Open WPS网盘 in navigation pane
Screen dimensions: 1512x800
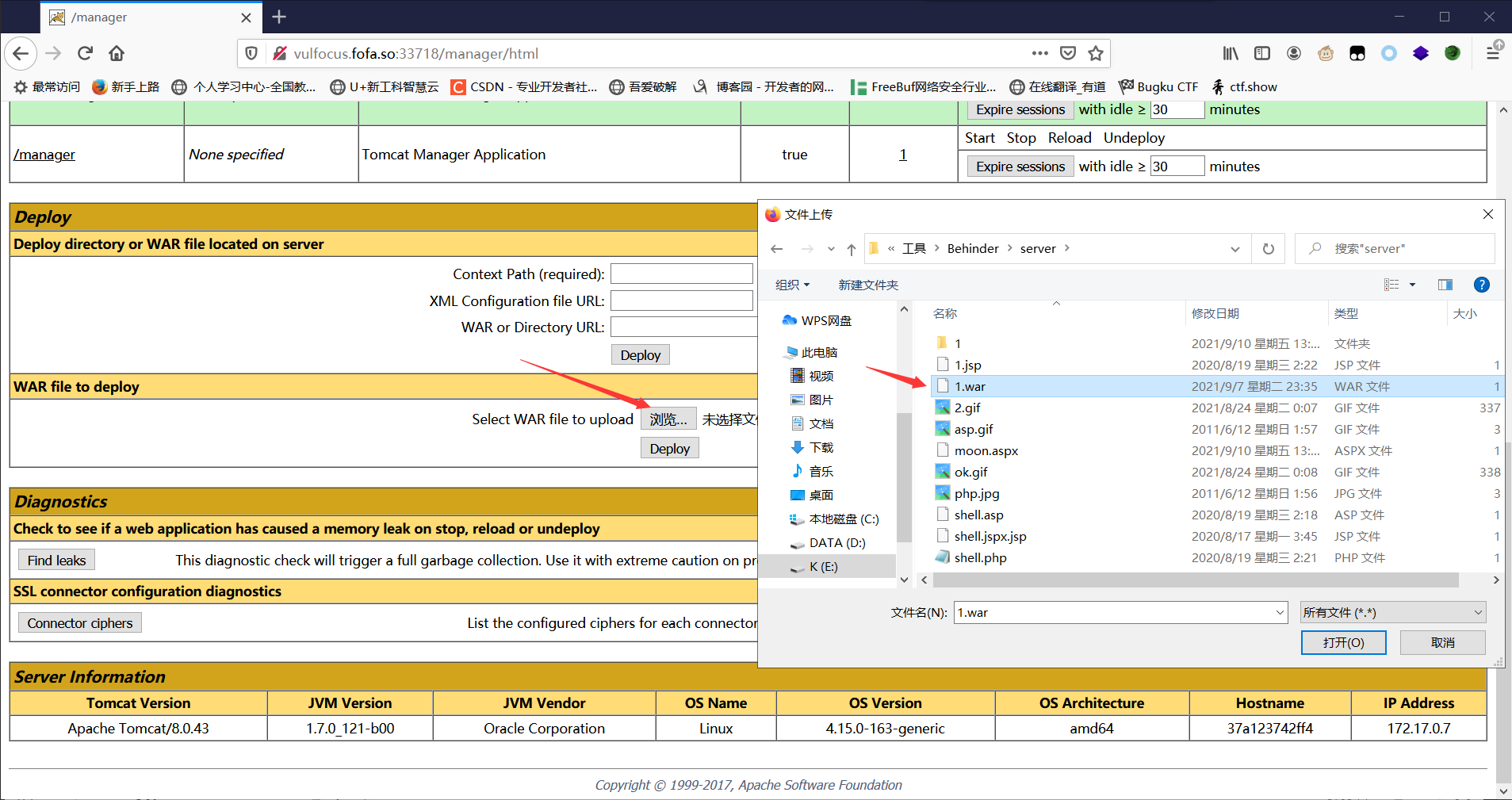click(x=825, y=320)
